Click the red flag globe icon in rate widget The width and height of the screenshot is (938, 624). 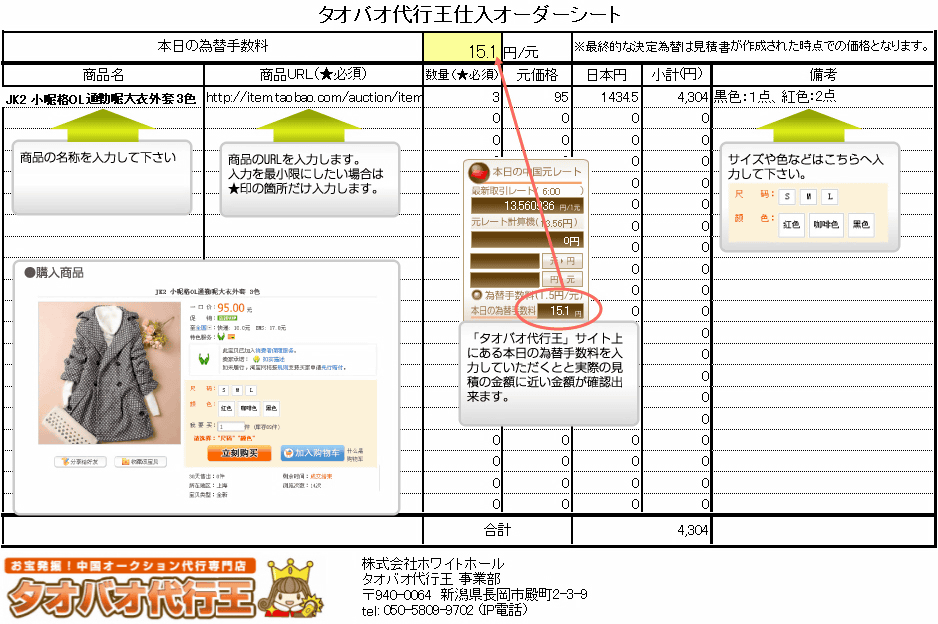(479, 172)
